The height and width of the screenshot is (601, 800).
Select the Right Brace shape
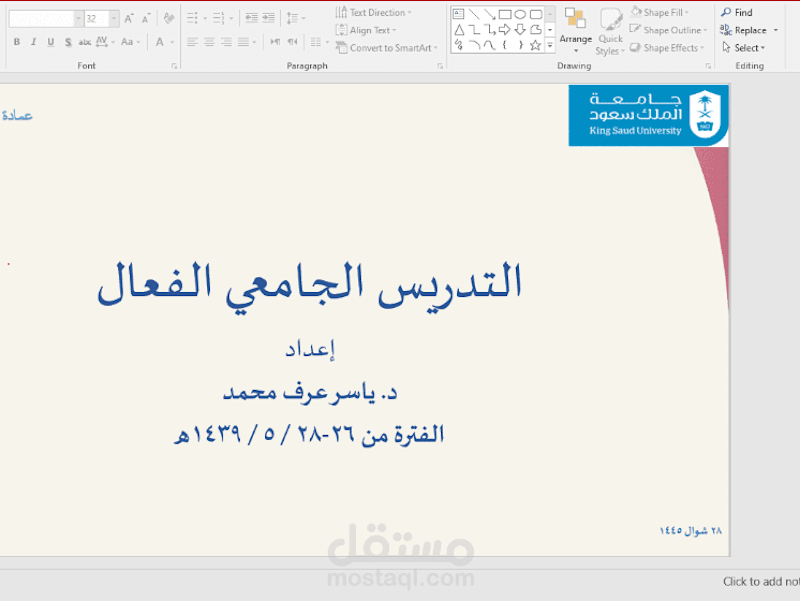(x=520, y=45)
